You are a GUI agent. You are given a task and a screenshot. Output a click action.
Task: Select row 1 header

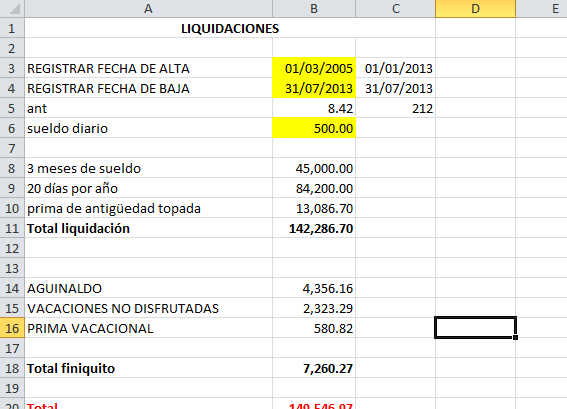(12, 28)
